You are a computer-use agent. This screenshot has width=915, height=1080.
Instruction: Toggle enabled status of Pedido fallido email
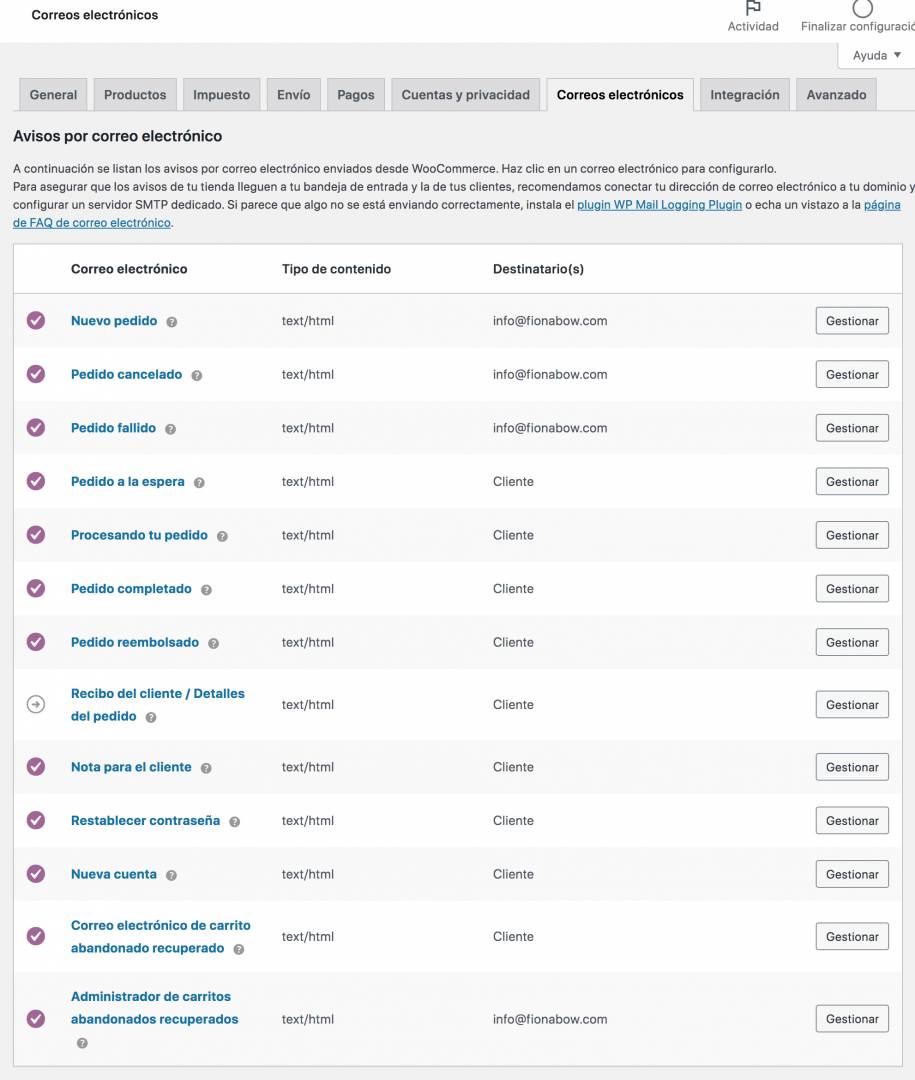pos(36,428)
